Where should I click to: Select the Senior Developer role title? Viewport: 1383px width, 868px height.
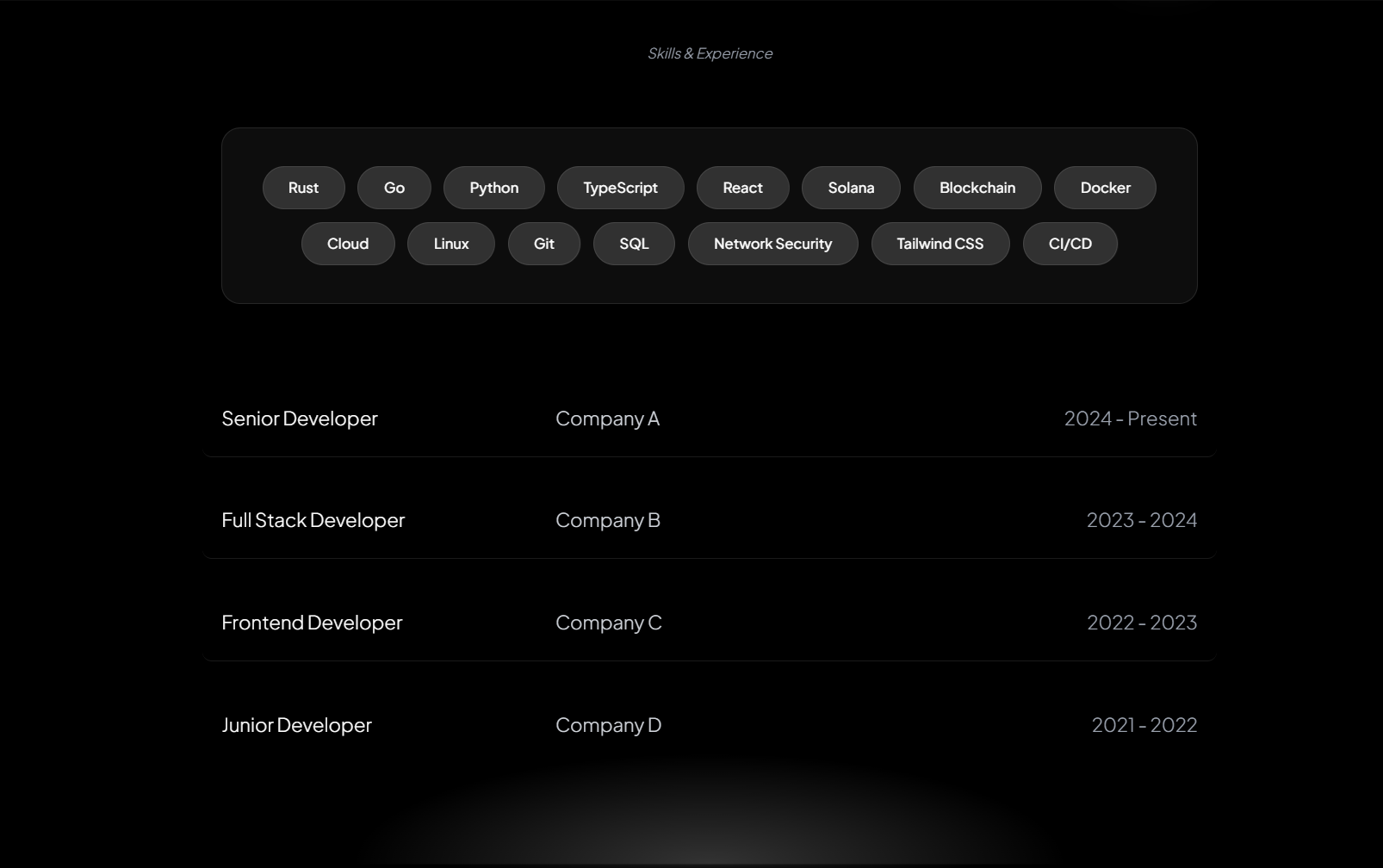(300, 418)
